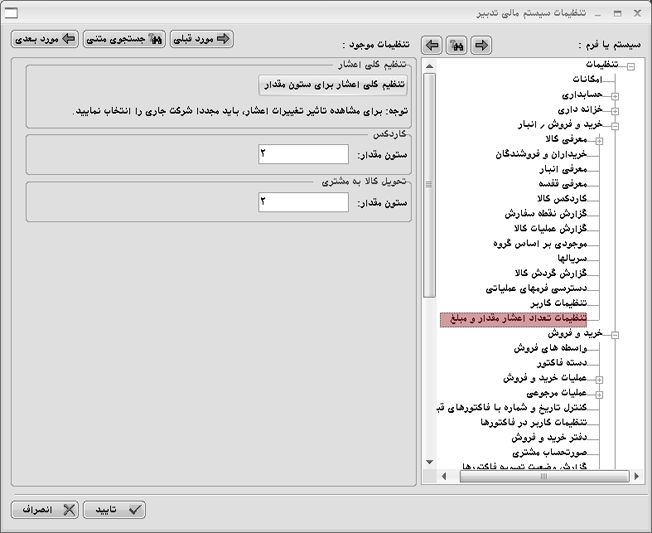This screenshot has width=652, height=533.
Task: Click تنظیم کلی اعشار برای ستون مقدار button
Action: pos(333,84)
